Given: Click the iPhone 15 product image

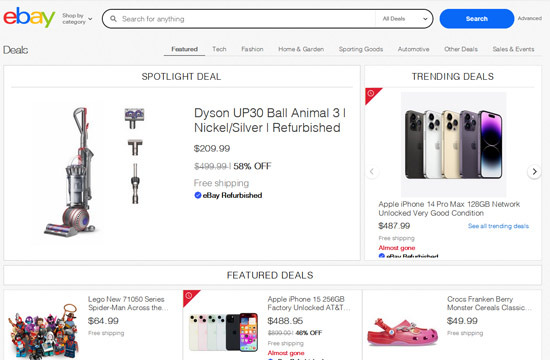Looking at the screenshot, I should point(223,332).
